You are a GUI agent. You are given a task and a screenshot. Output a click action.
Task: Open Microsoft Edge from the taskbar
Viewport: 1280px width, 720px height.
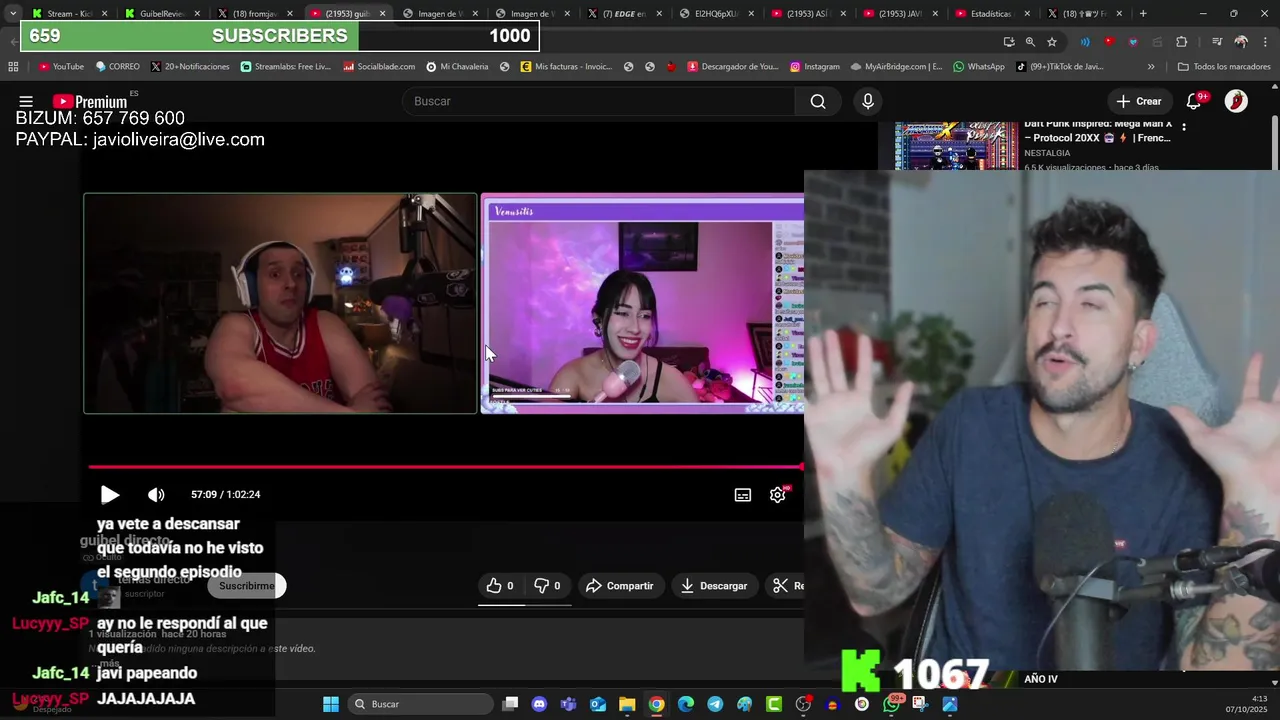coord(686,704)
